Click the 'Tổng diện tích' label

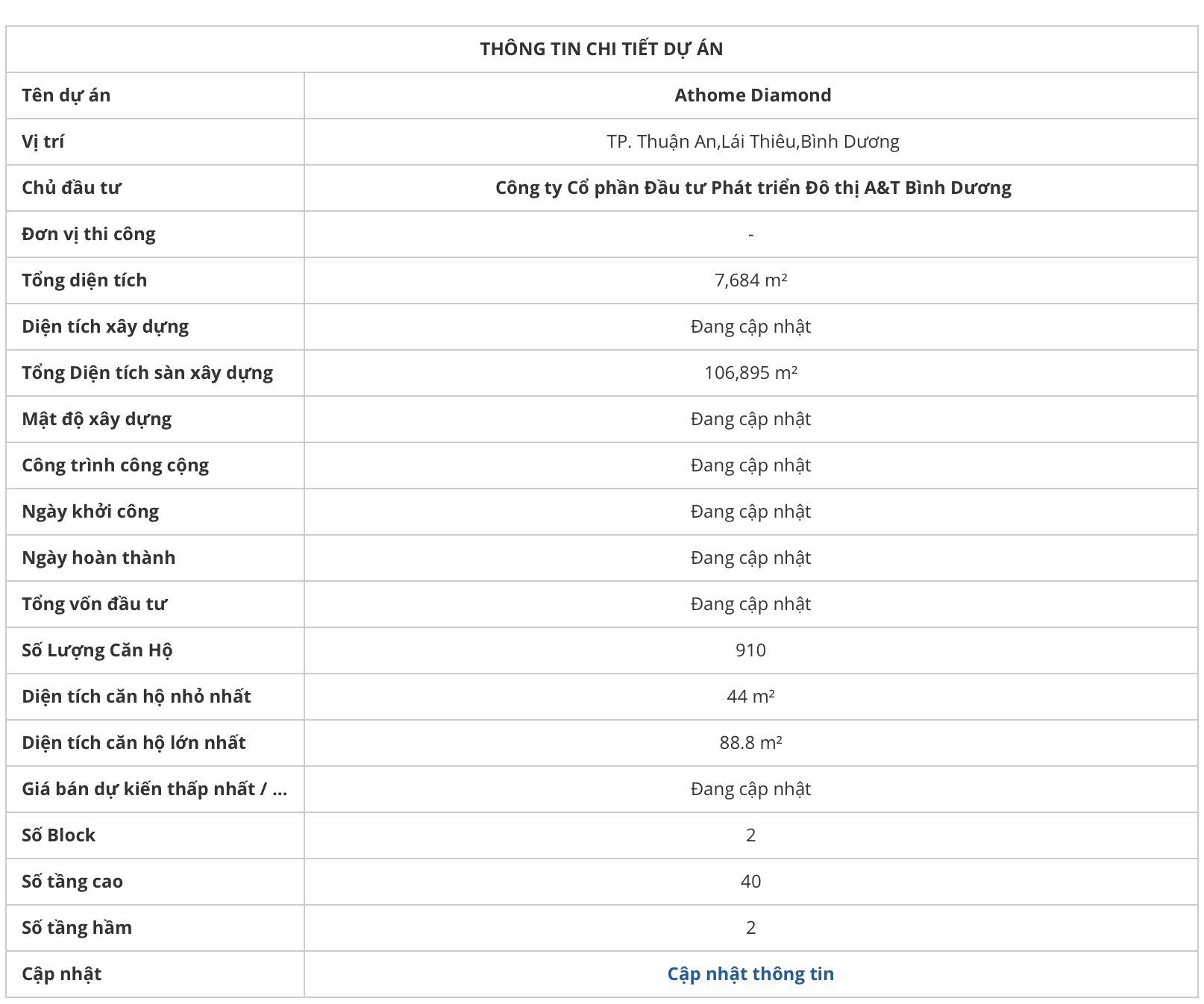pos(84,280)
